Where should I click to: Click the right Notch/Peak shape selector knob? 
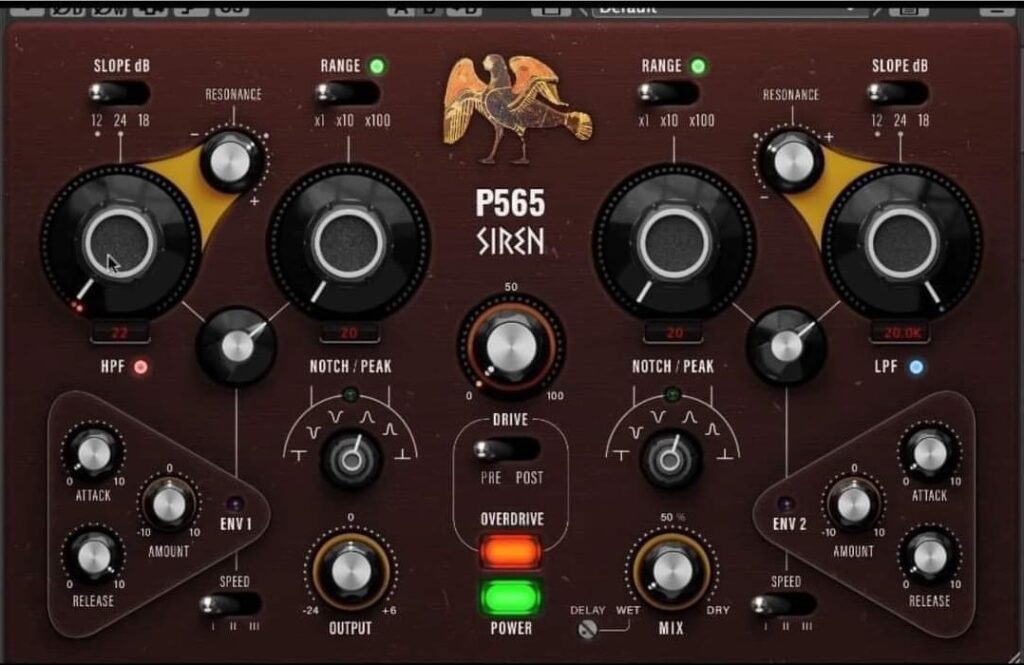671,461
